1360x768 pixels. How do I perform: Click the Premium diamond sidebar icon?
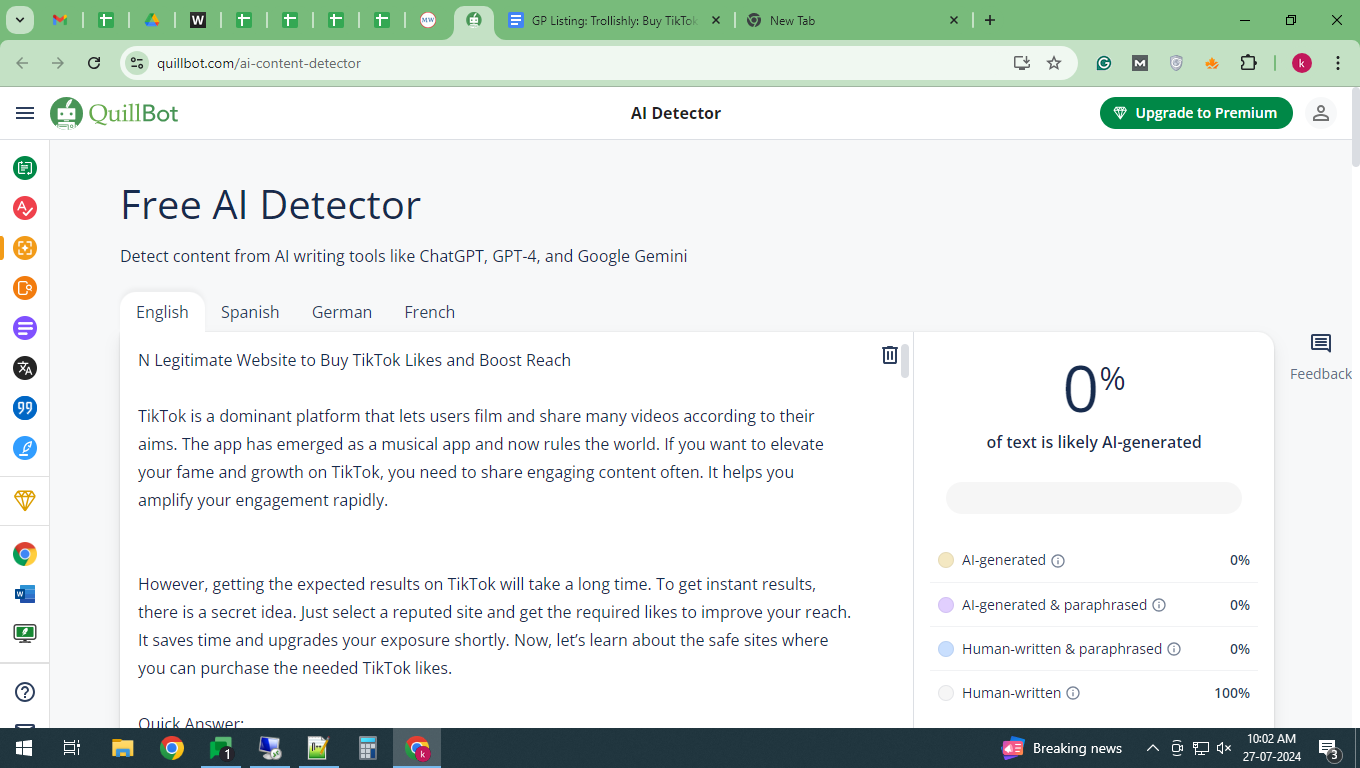pyautogui.click(x=25, y=499)
